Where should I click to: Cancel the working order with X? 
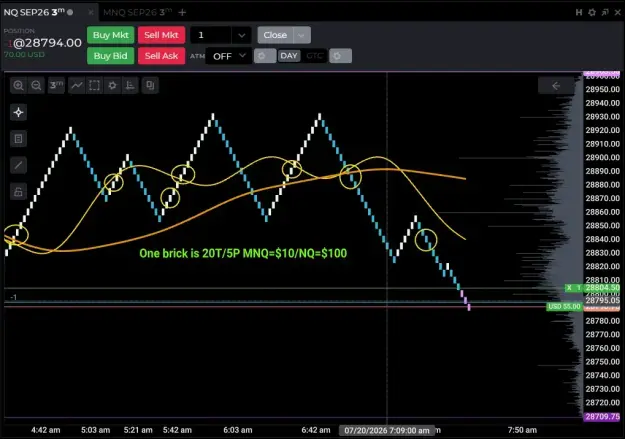(x=569, y=287)
